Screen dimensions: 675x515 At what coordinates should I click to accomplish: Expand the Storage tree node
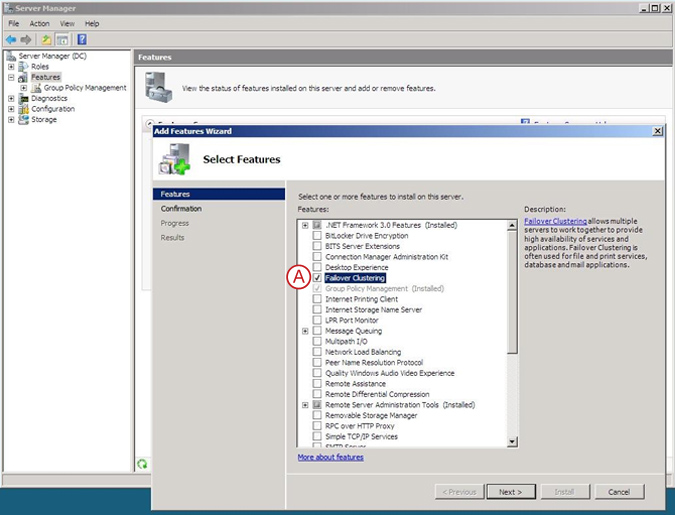(11, 120)
